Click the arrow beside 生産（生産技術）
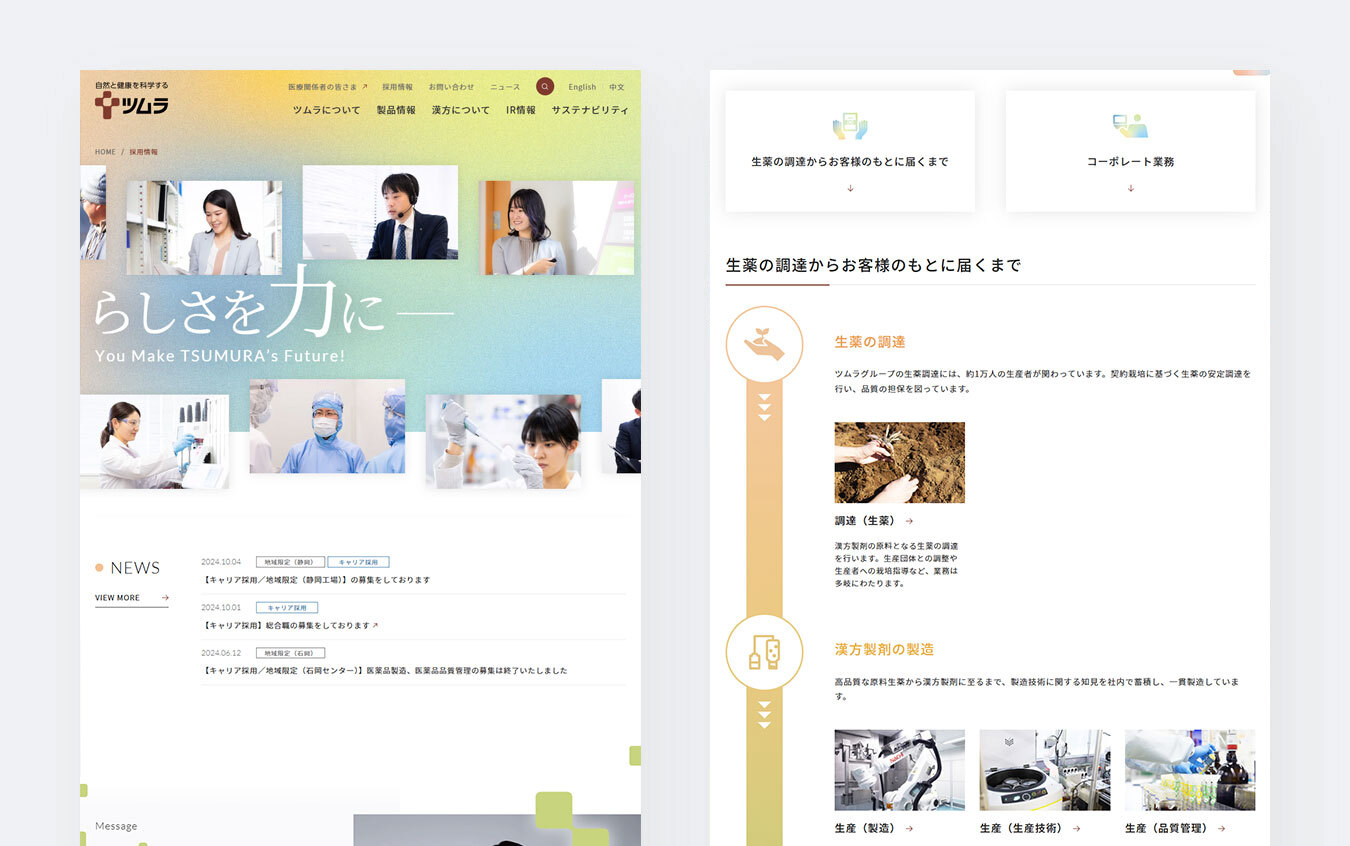Screen dimensions: 1350x846 point(1075,828)
